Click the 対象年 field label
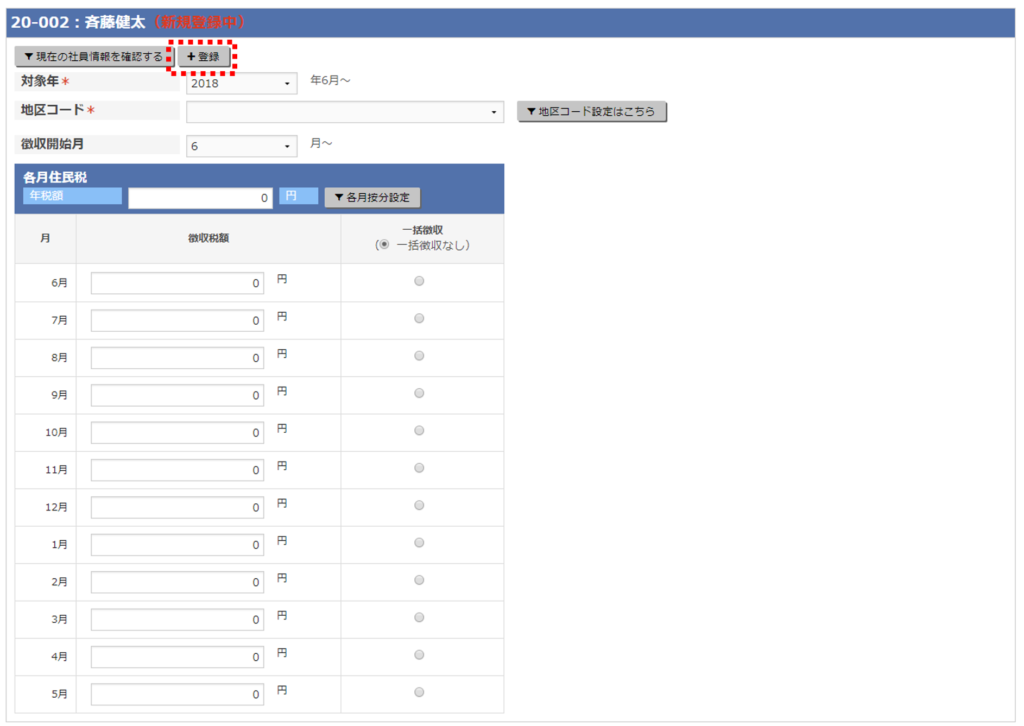The height and width of the screenshot is (726, 1024). [x=40, y=81]
